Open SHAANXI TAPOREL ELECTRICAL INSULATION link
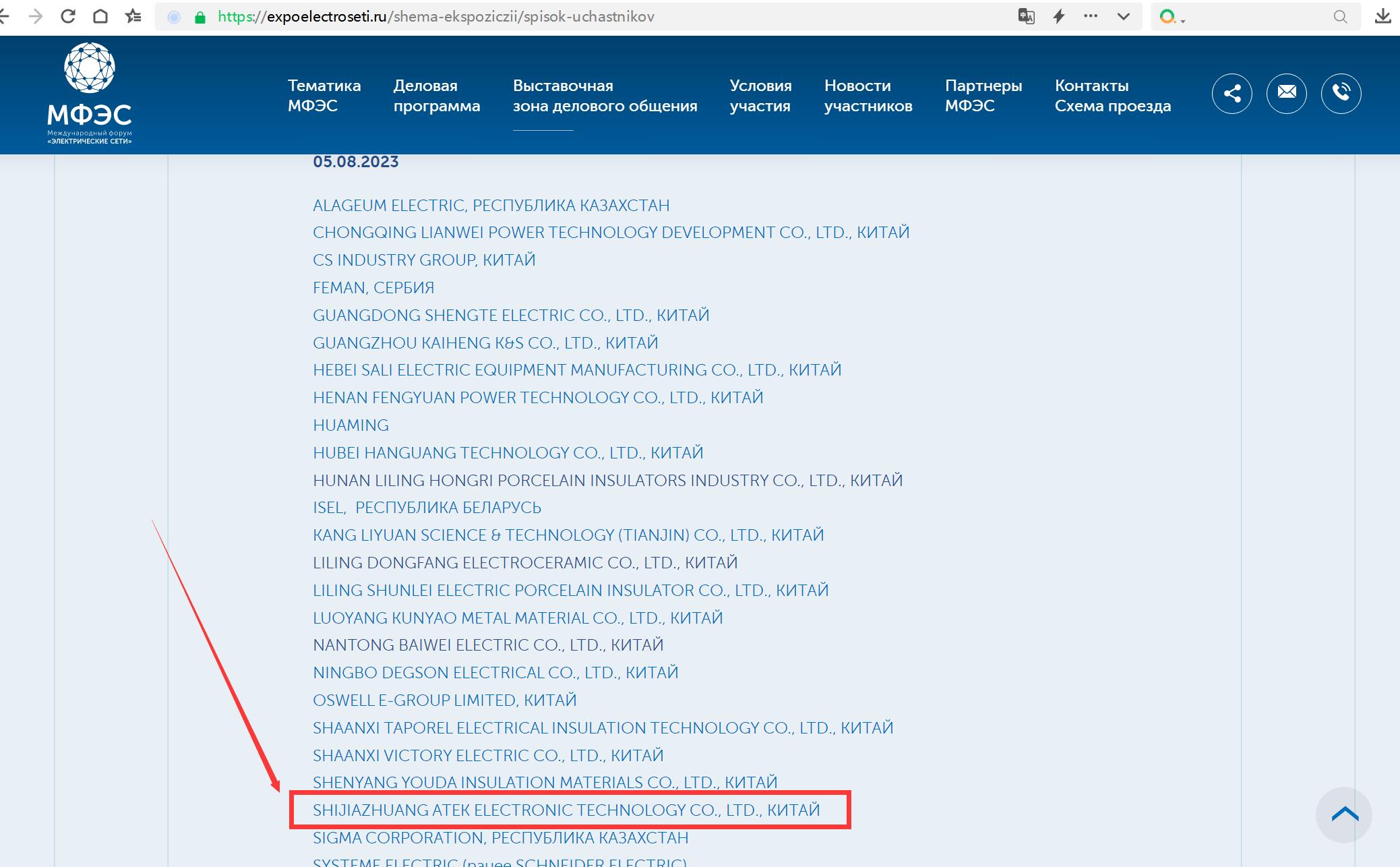Viewport: 1400px width, 867px height. [x=603, y=727]
